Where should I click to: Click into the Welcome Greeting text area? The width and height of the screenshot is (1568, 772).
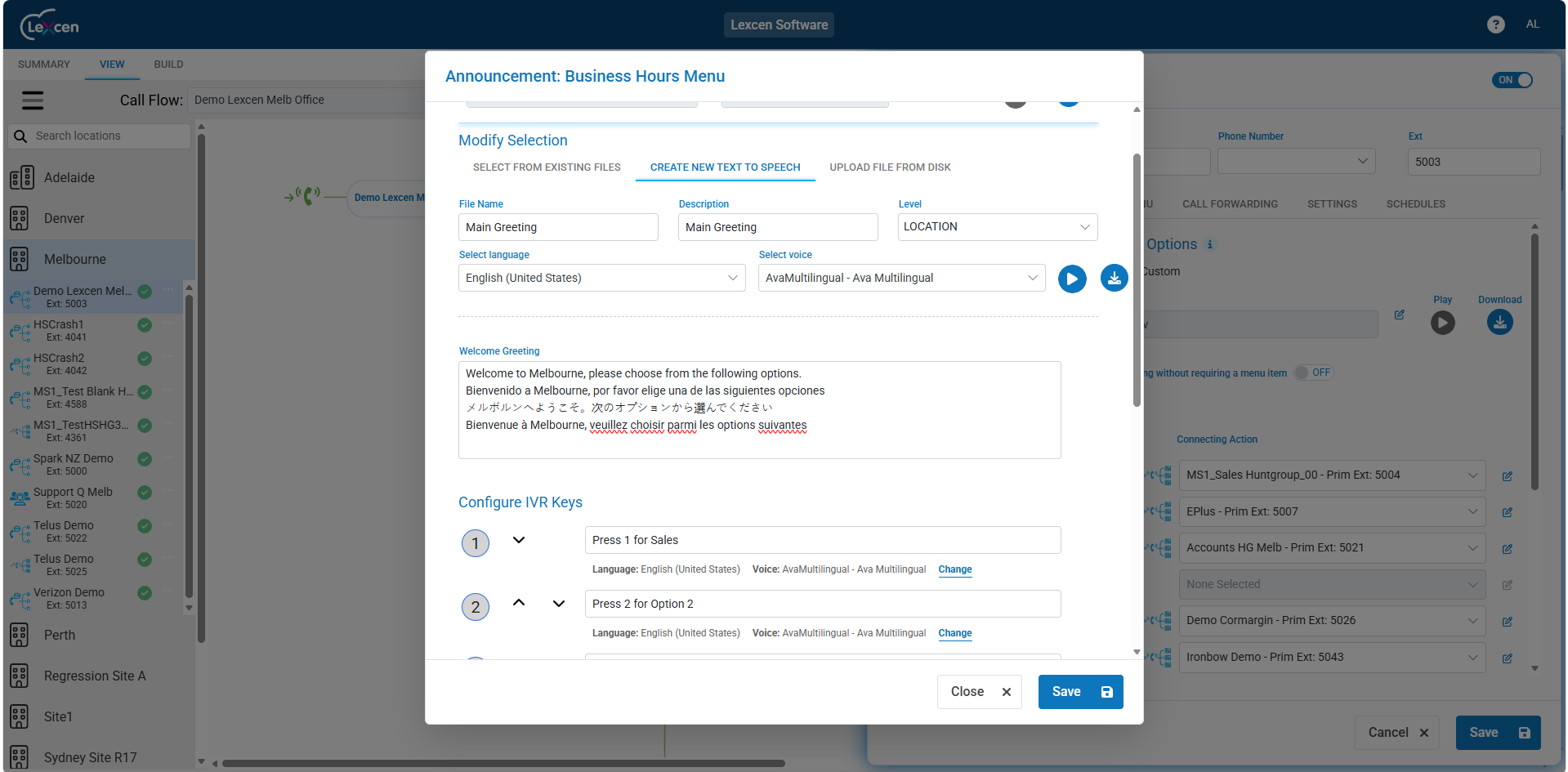tap(760, 410)
